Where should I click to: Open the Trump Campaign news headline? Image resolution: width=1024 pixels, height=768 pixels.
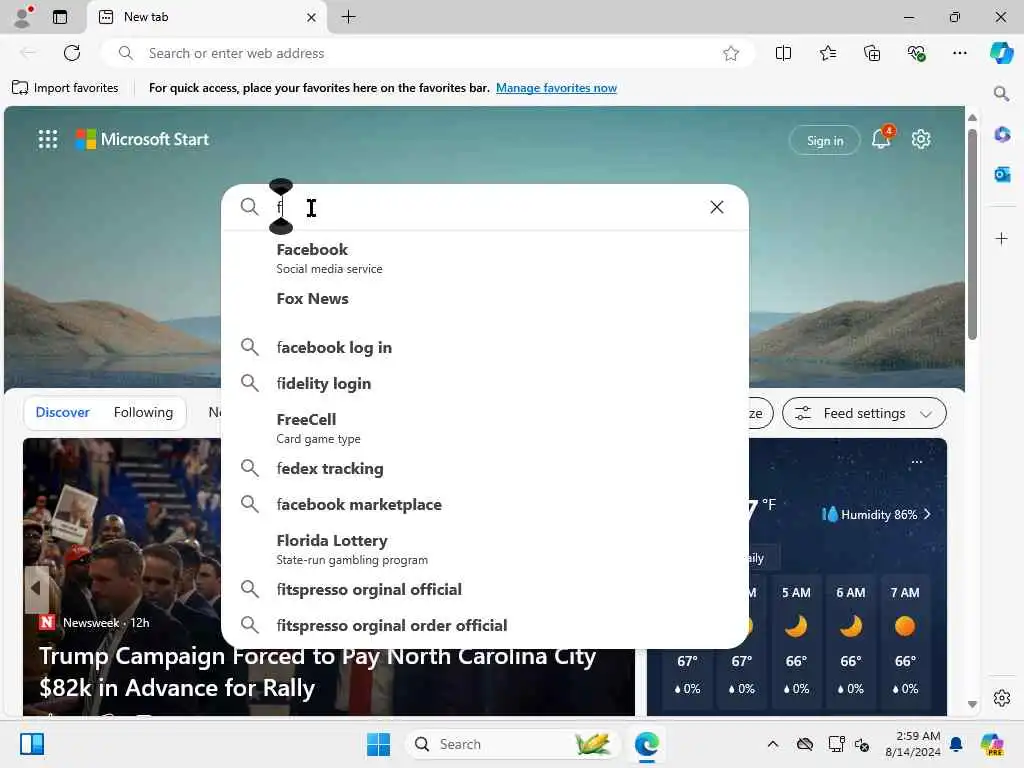[317, 671]
